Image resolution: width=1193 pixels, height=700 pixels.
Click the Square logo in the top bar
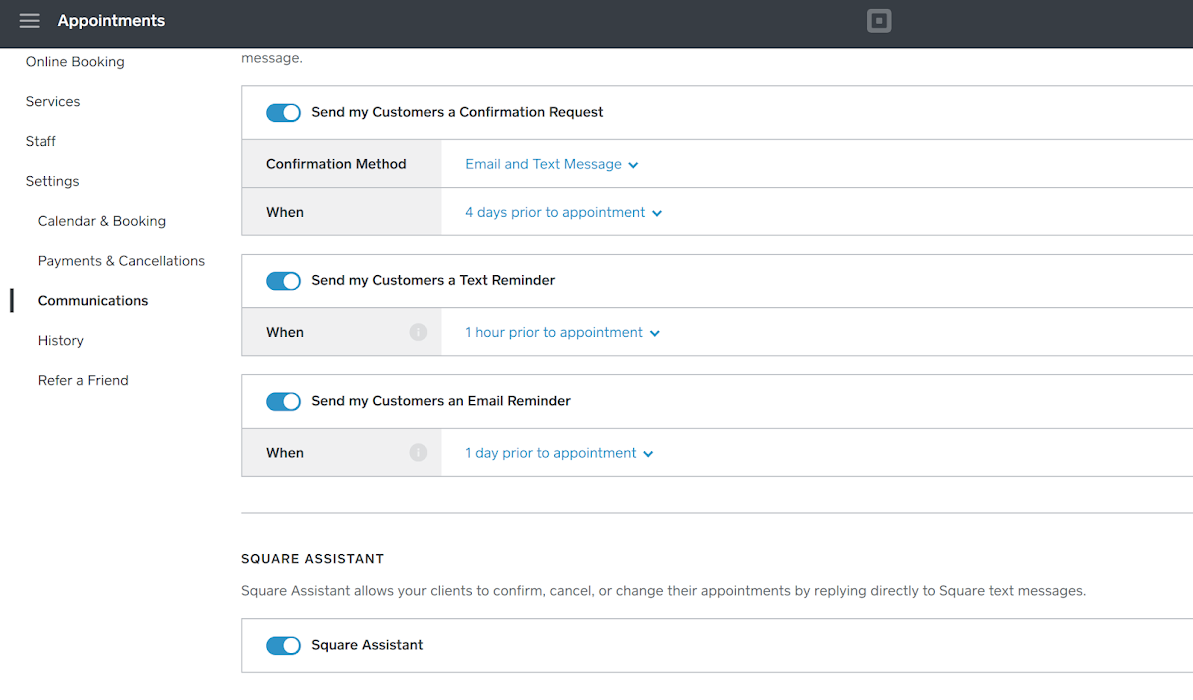[878, 20]
